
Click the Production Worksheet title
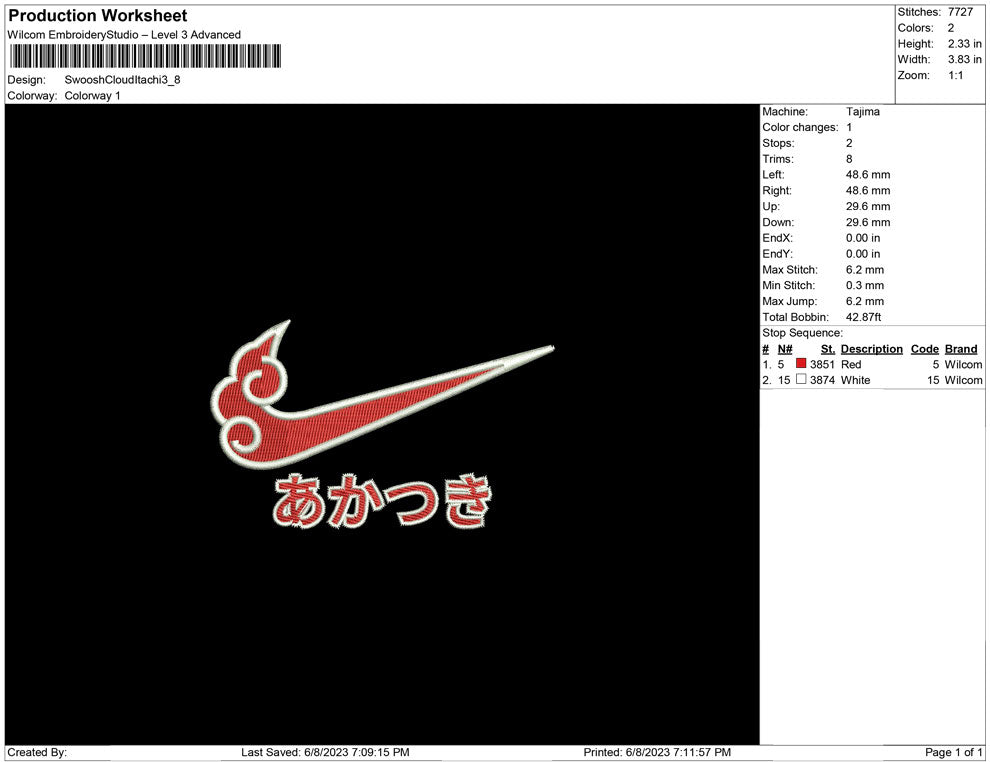pos(98,16)
